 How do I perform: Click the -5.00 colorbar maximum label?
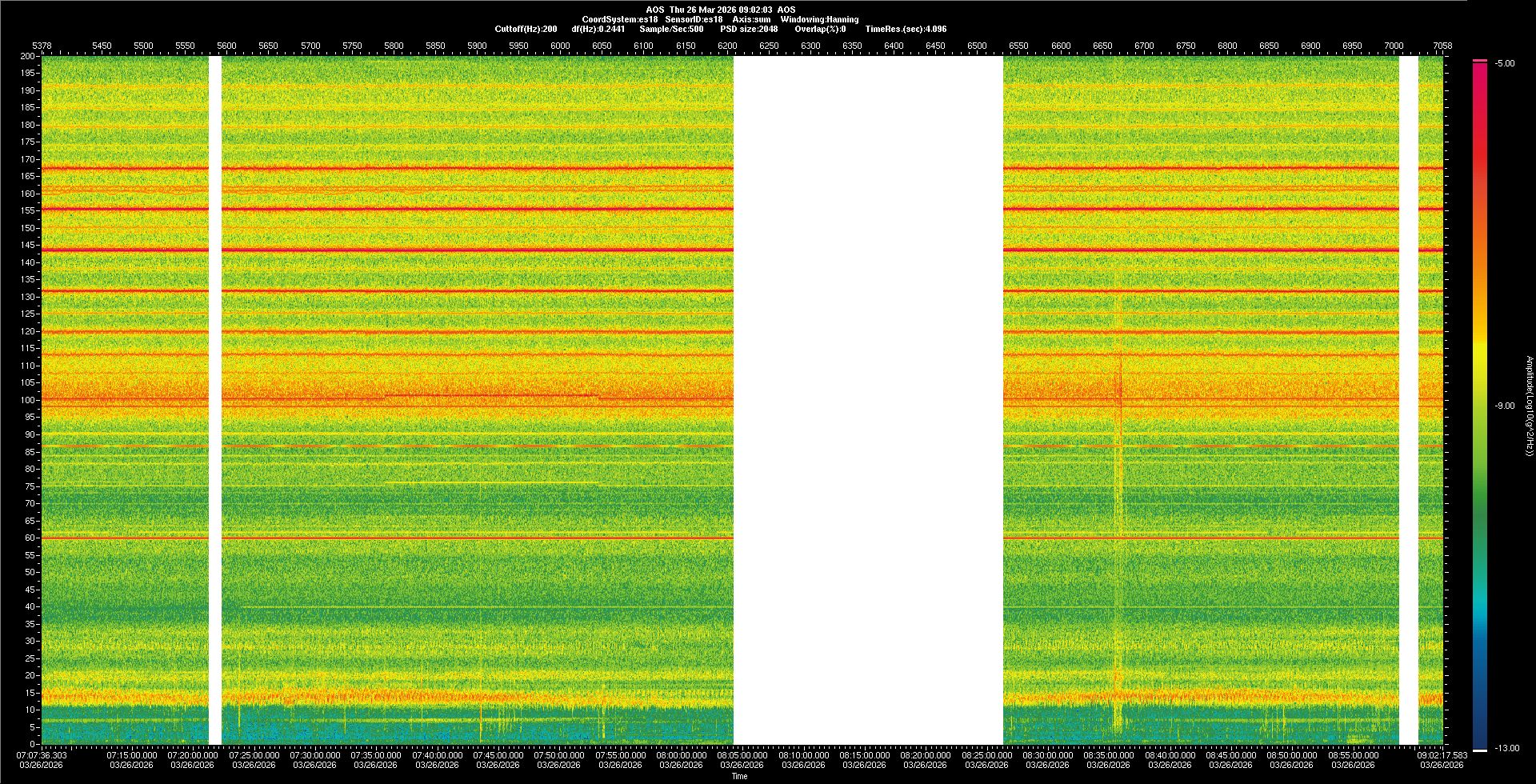tap(1504, 63)
